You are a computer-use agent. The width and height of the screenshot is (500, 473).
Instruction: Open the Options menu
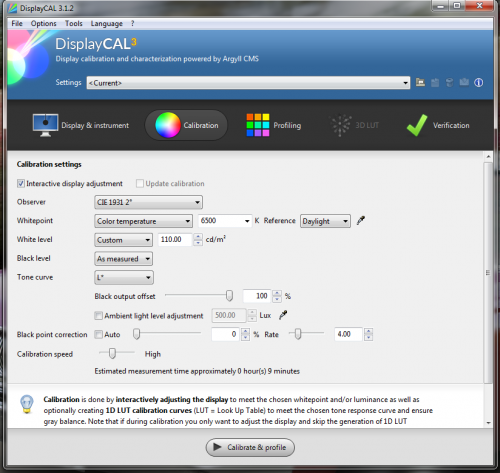pyautogui.click(x=43, y=24)
